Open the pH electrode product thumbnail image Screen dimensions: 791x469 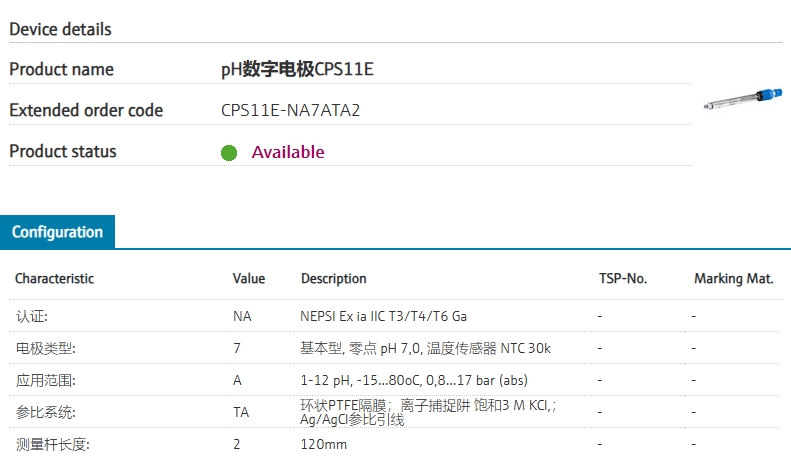coord(741,97)
